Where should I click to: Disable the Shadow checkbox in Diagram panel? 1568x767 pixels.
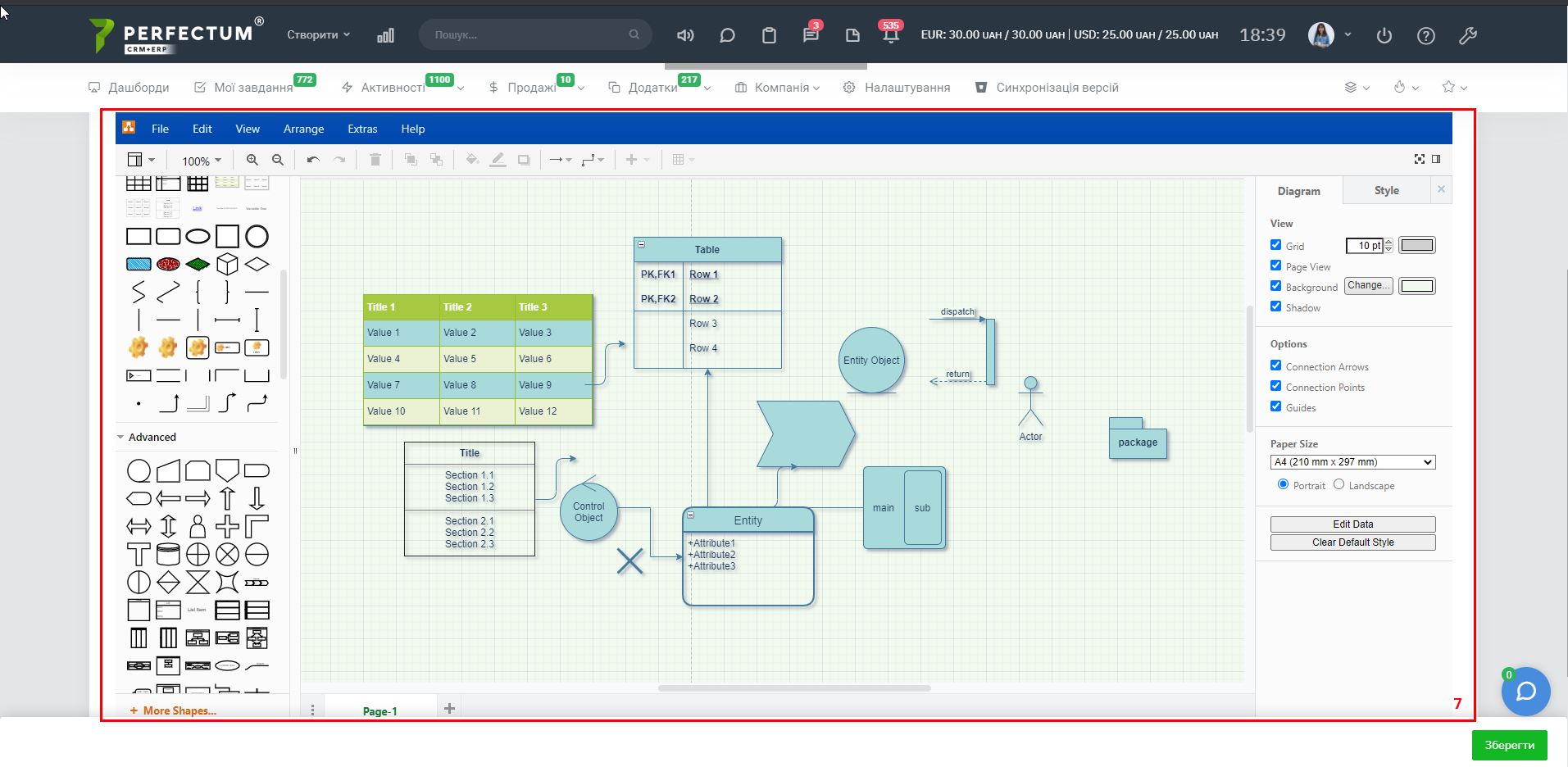1275,306
